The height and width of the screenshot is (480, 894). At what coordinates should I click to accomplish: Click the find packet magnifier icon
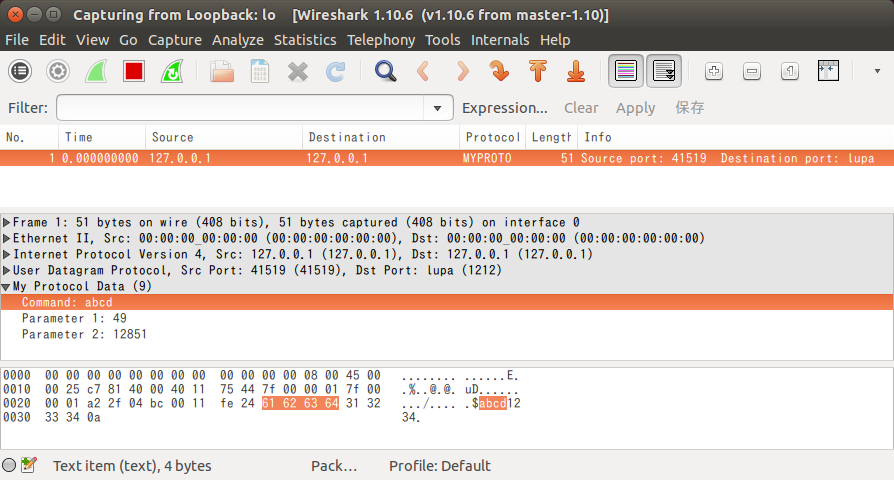click(385, 71)
